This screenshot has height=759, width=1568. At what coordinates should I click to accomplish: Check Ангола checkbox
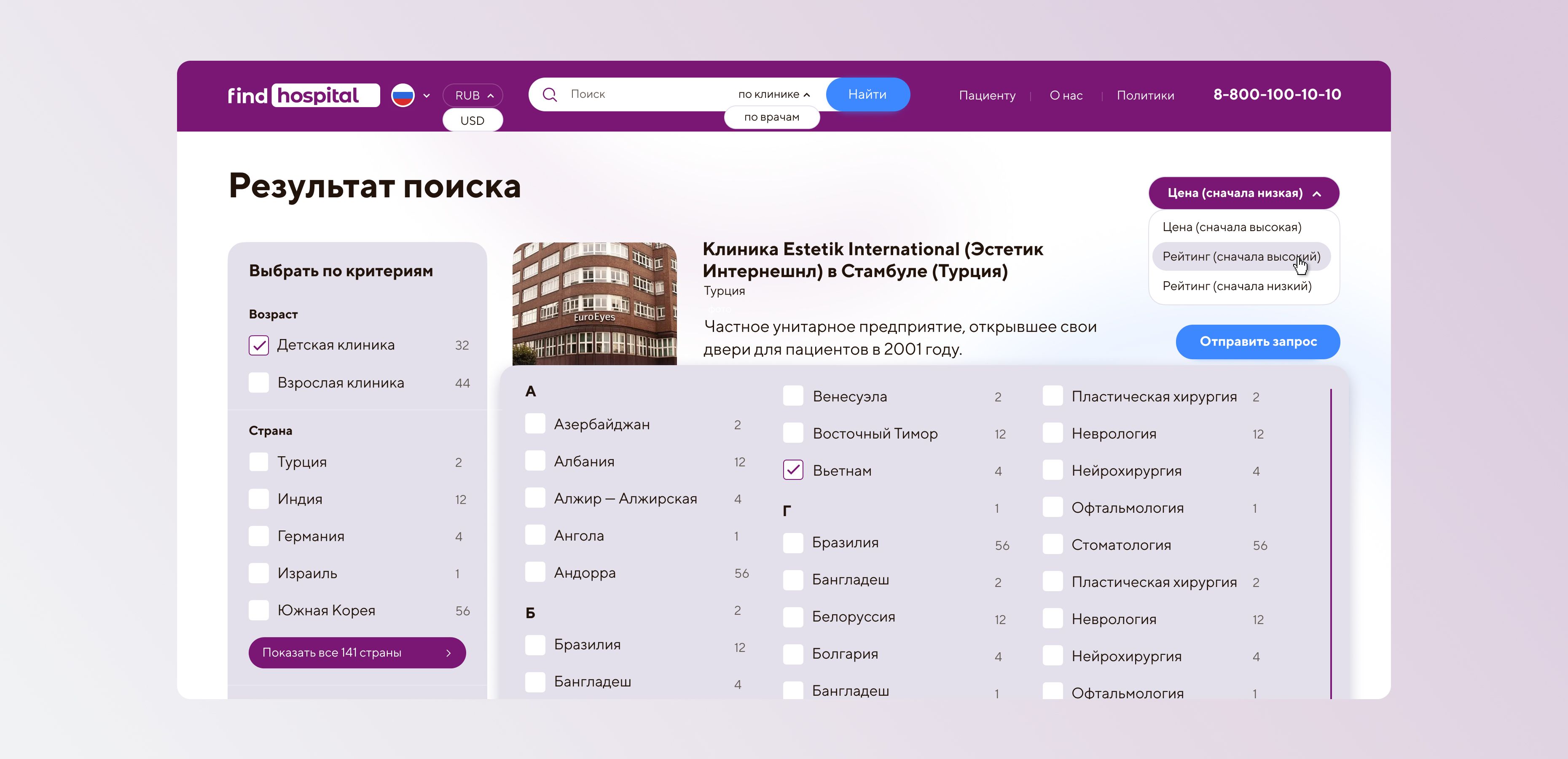tap(535, 536)
